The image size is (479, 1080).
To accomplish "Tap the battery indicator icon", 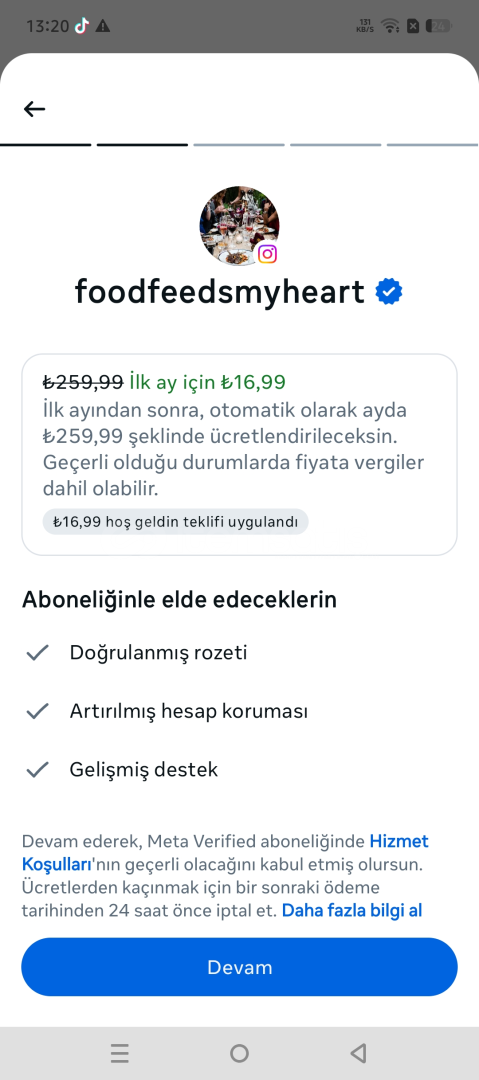I will coord(438,26).
